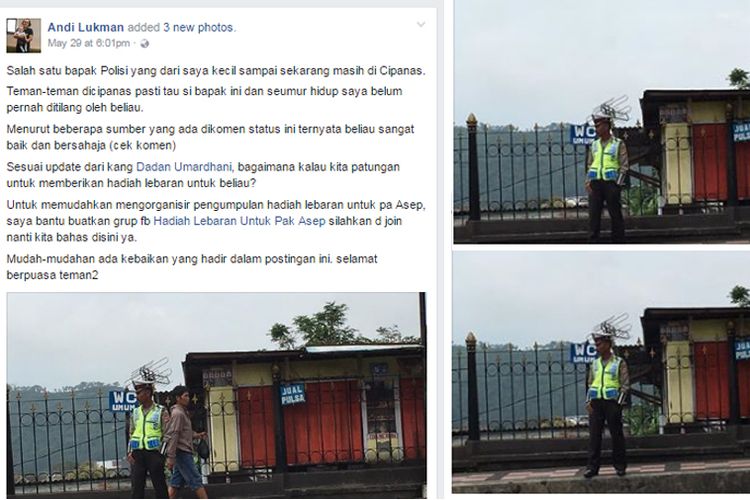Visit Dadan Umardhani's tagged profile

(184, 167)
